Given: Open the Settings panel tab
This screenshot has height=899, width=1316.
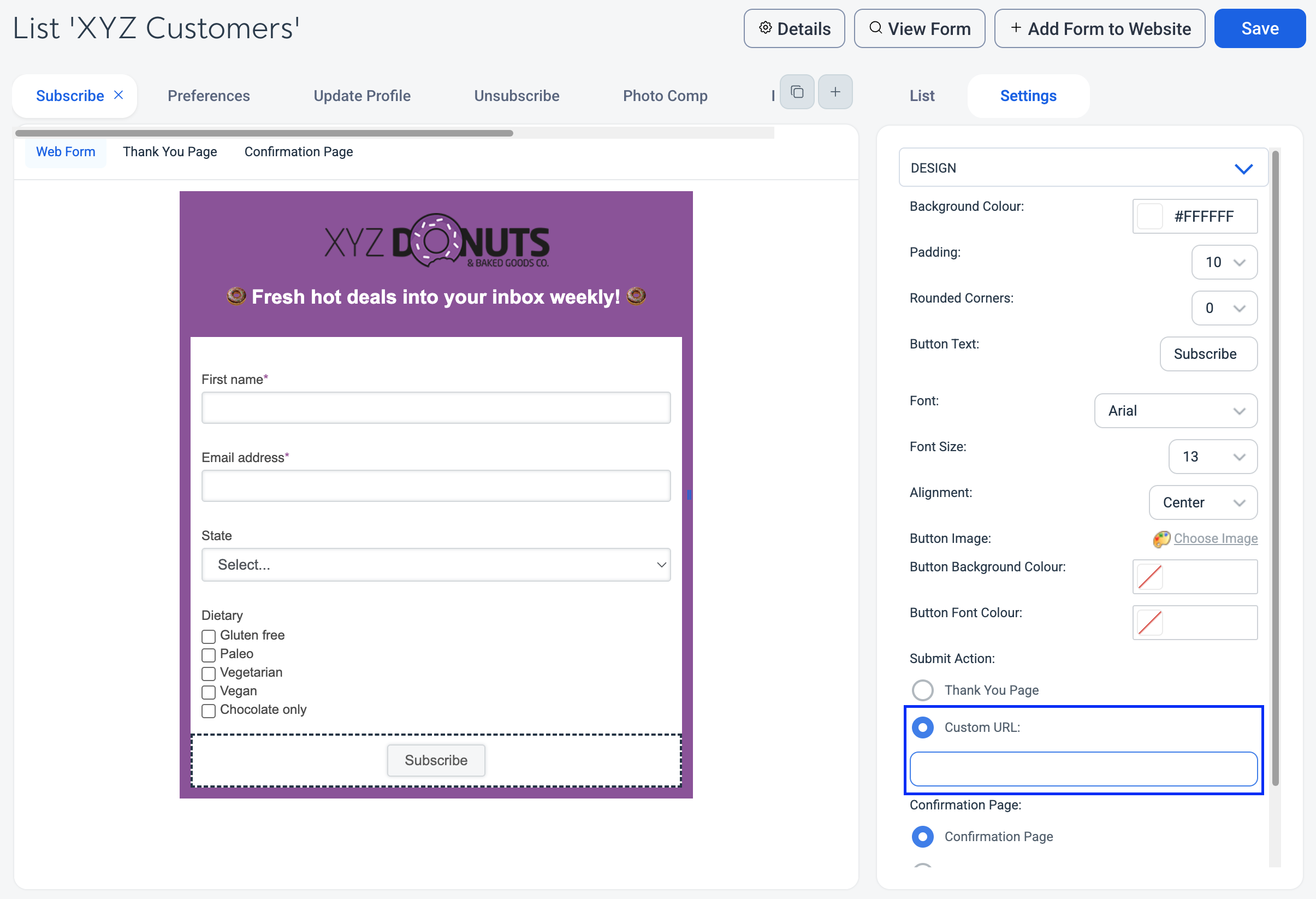Looking at the screenshot, I should 1028,96.
